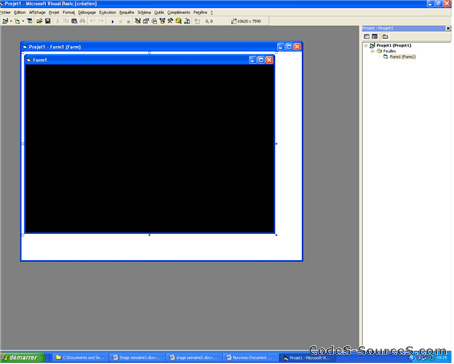The width and height of the screenshot is (454, 364).
Task: Open the Project Explorer from the main toolbar
Action: [138, 21]
